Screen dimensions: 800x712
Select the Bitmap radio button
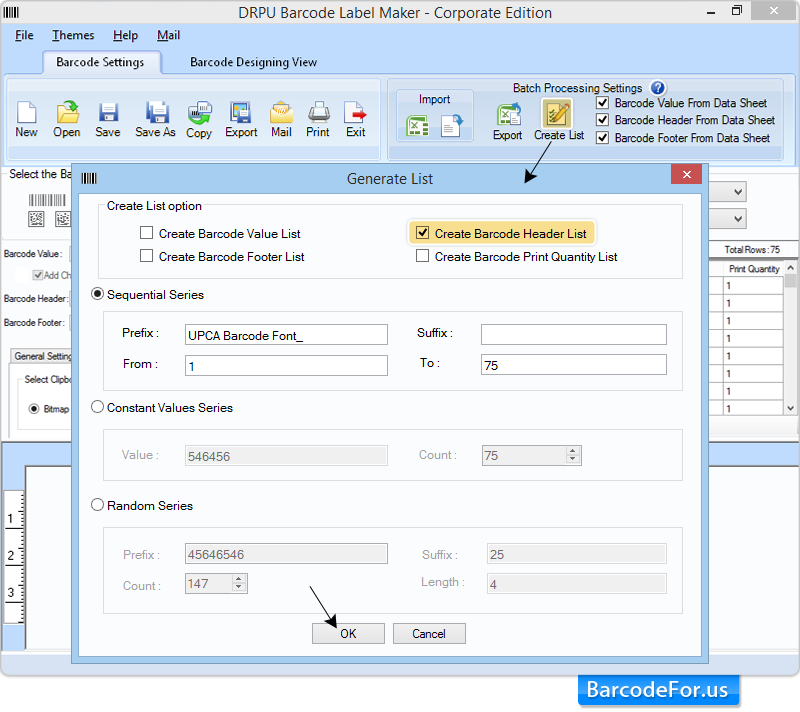34,409
